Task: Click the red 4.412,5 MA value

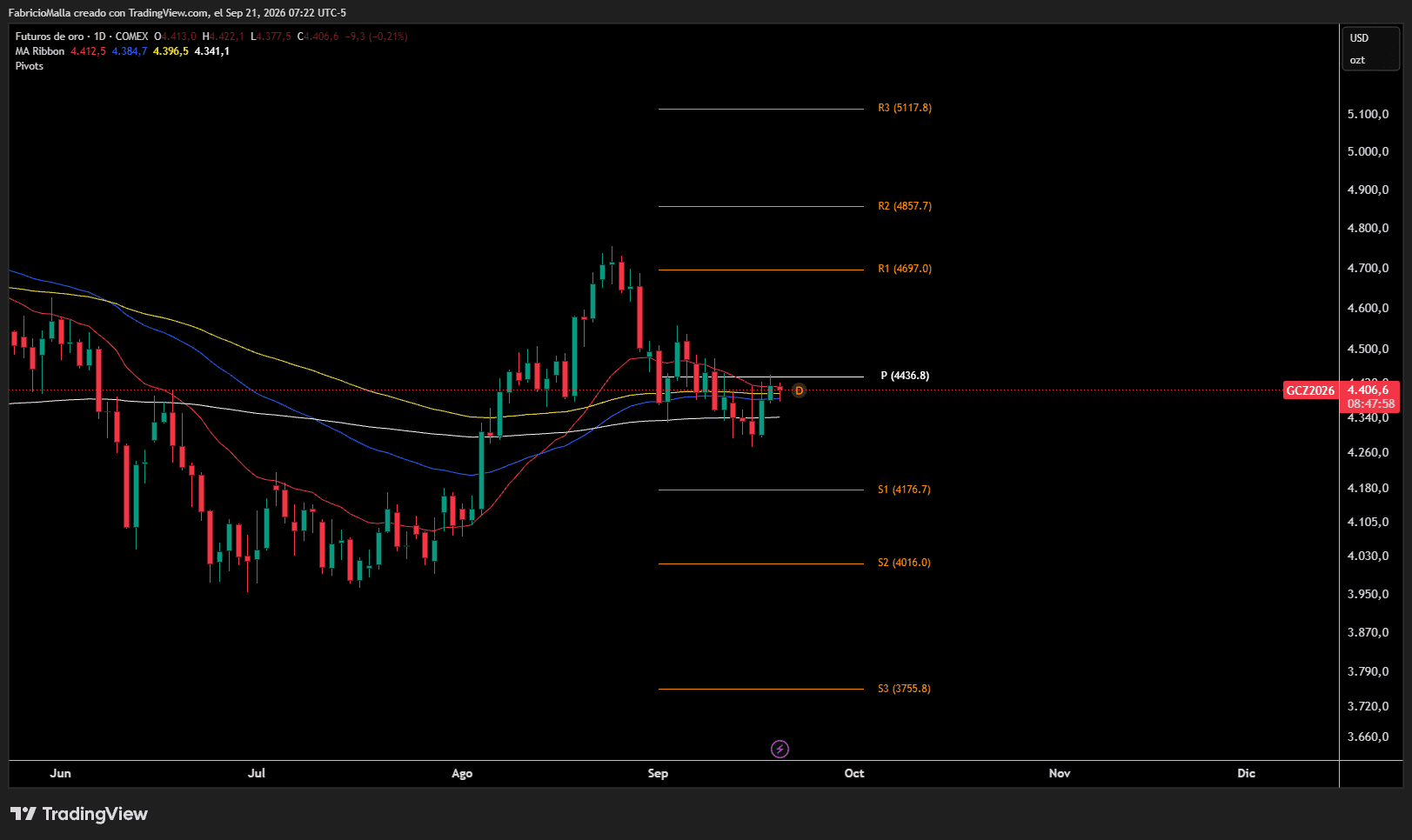Action: (x=88, y=51)
